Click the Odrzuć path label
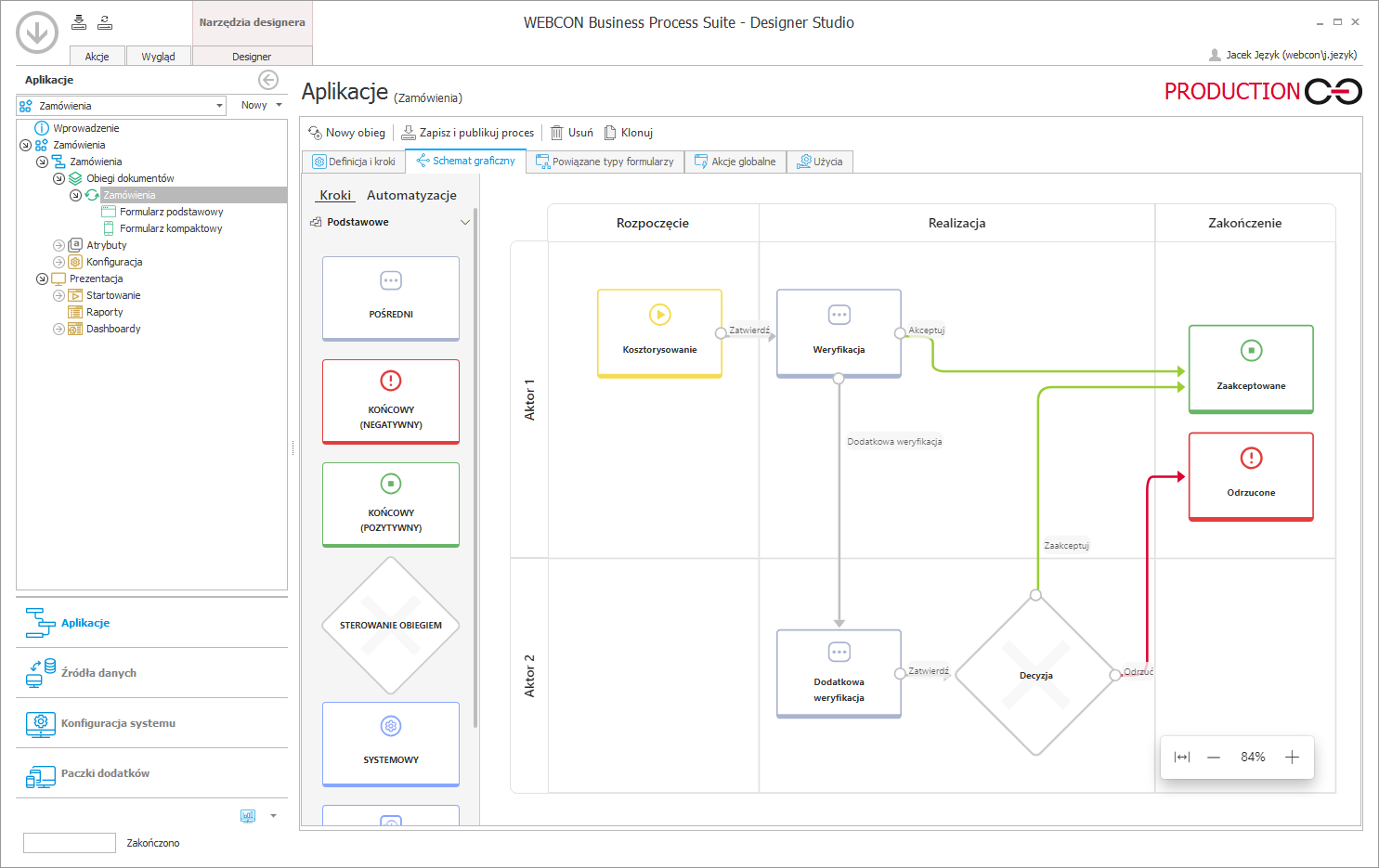This screenshot has width=1379, height=868. 1138,672
